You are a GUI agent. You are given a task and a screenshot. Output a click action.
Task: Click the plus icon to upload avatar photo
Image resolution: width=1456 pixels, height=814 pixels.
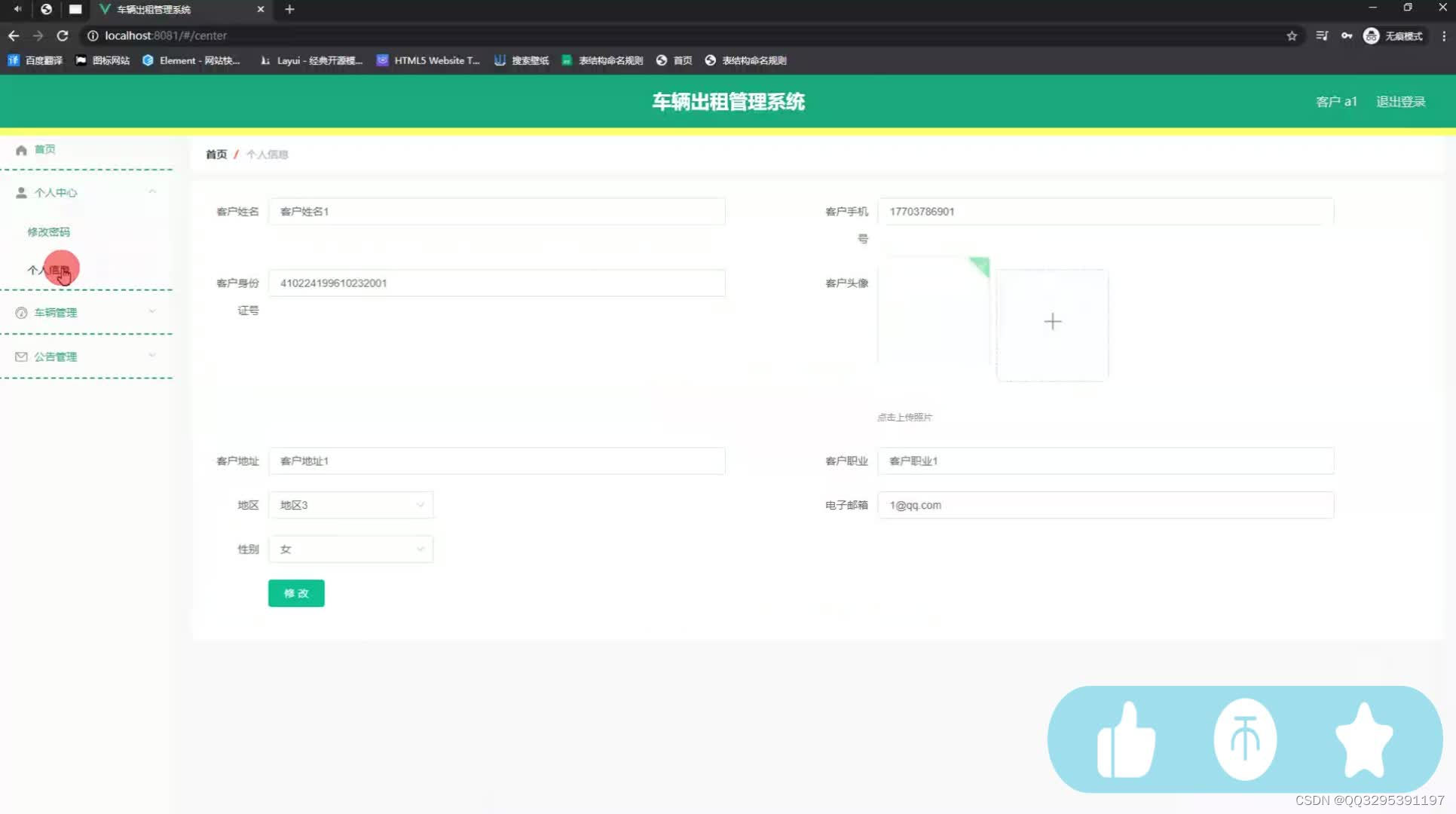pos(1053,322)
